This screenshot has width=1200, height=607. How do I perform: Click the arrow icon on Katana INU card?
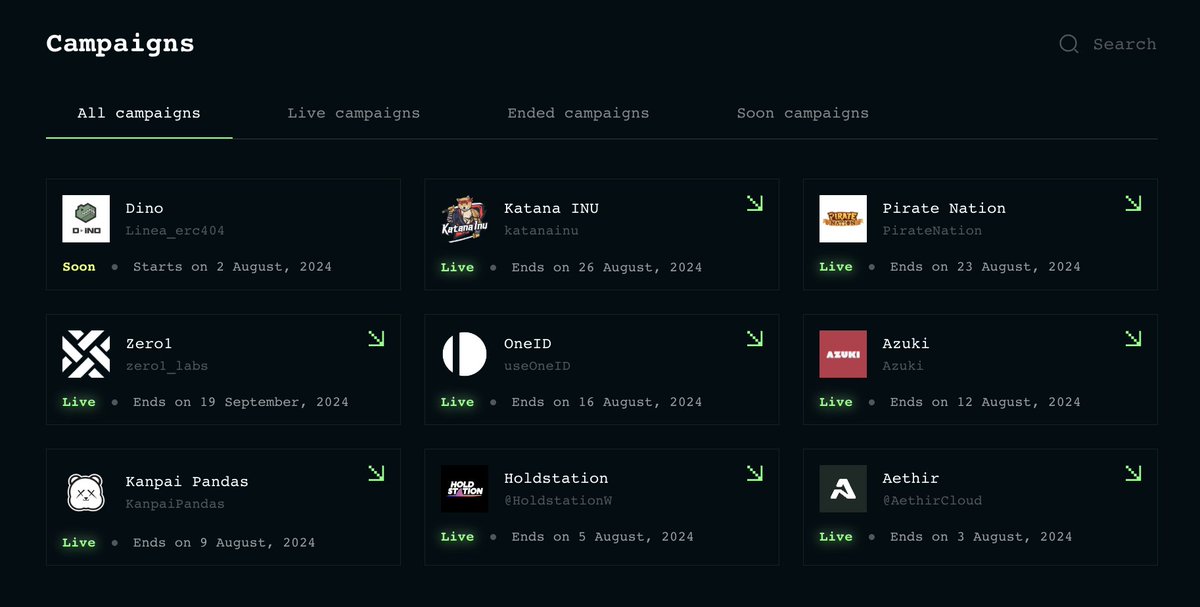click(755, 203)
